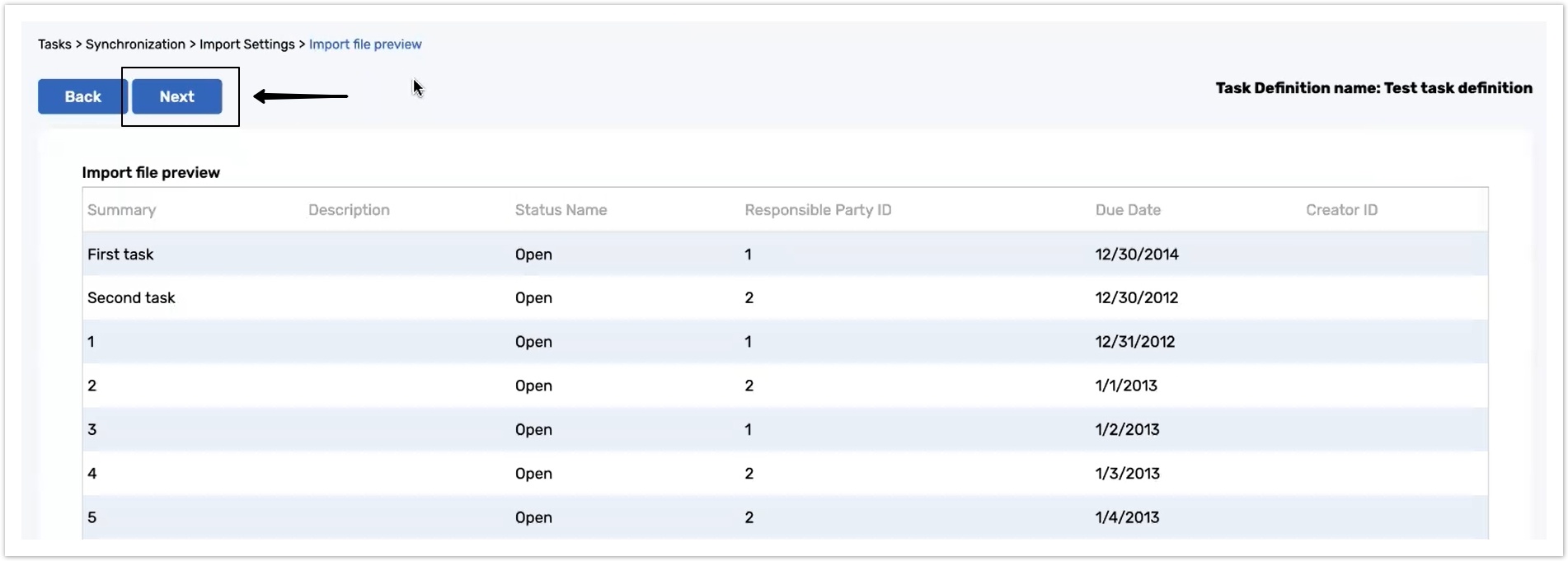
Task: Navigate to Import Settings breadcrumb
Action: (246, 44)
